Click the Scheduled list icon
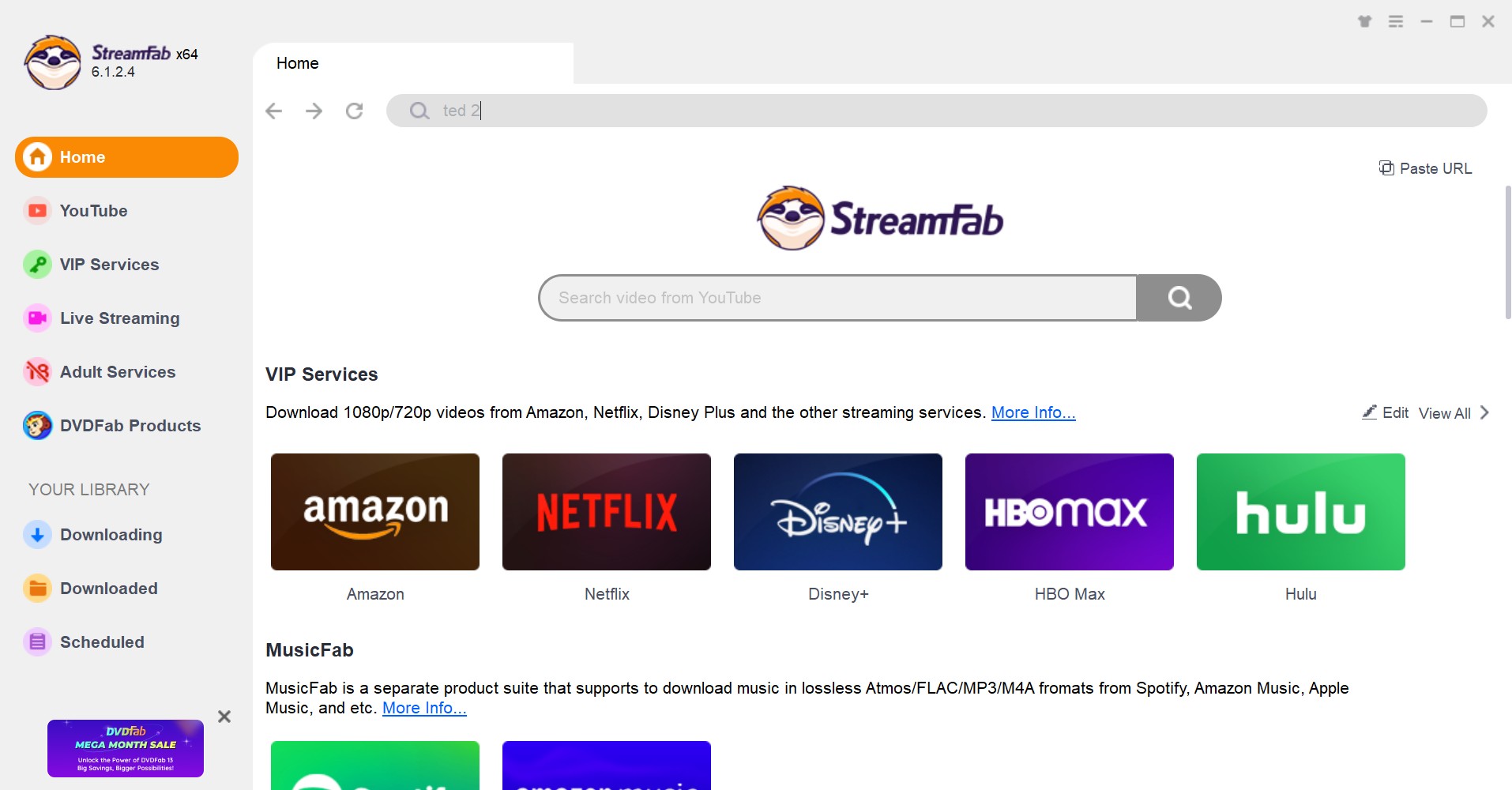Viewport: 1512px width, 790px height. (37, 642)
